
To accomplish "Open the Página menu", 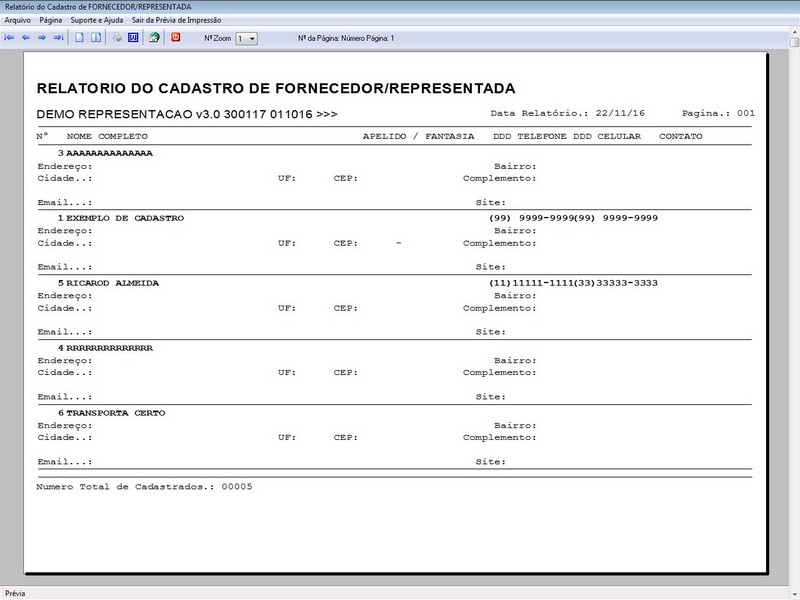I will pos(51,20).
